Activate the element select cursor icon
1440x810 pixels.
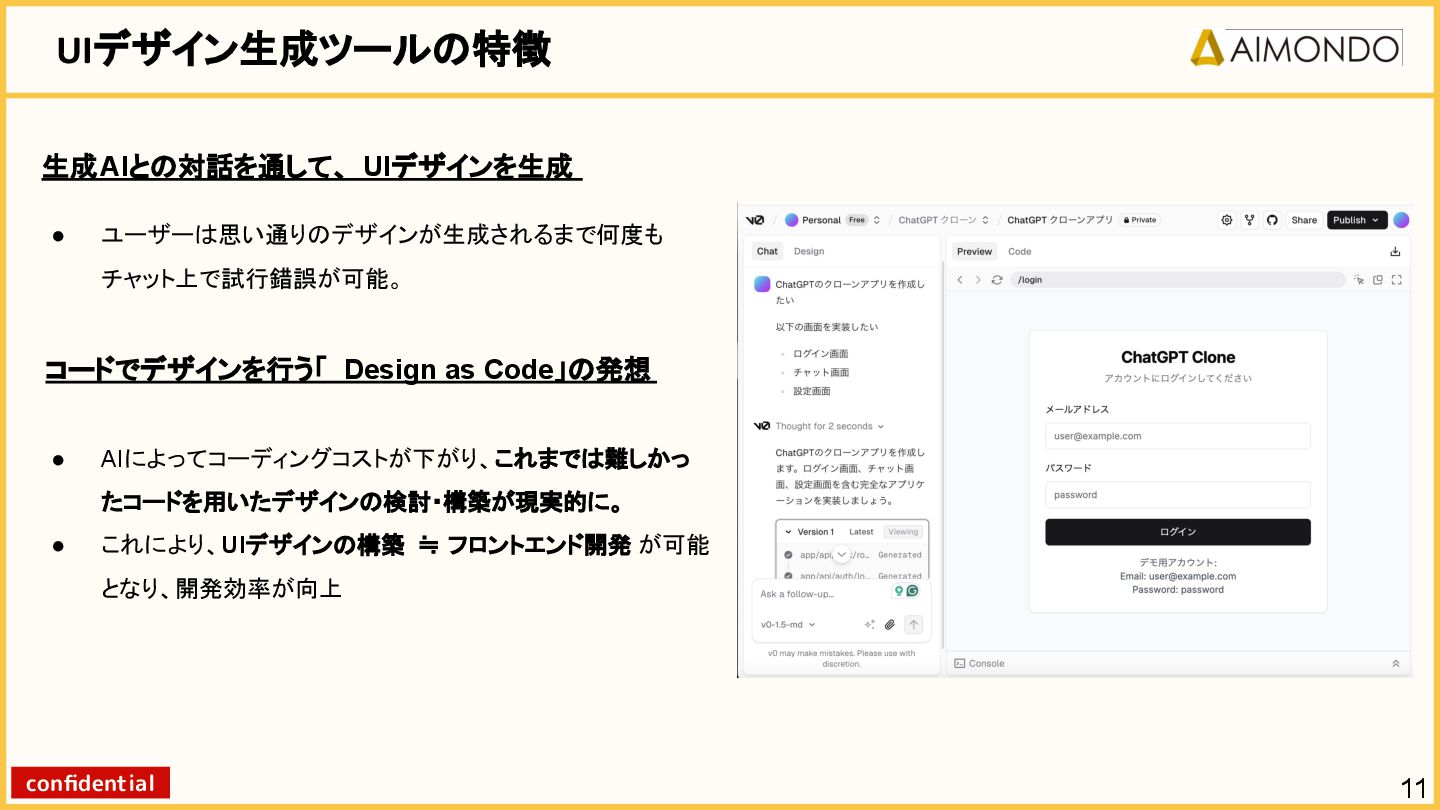1359,280
